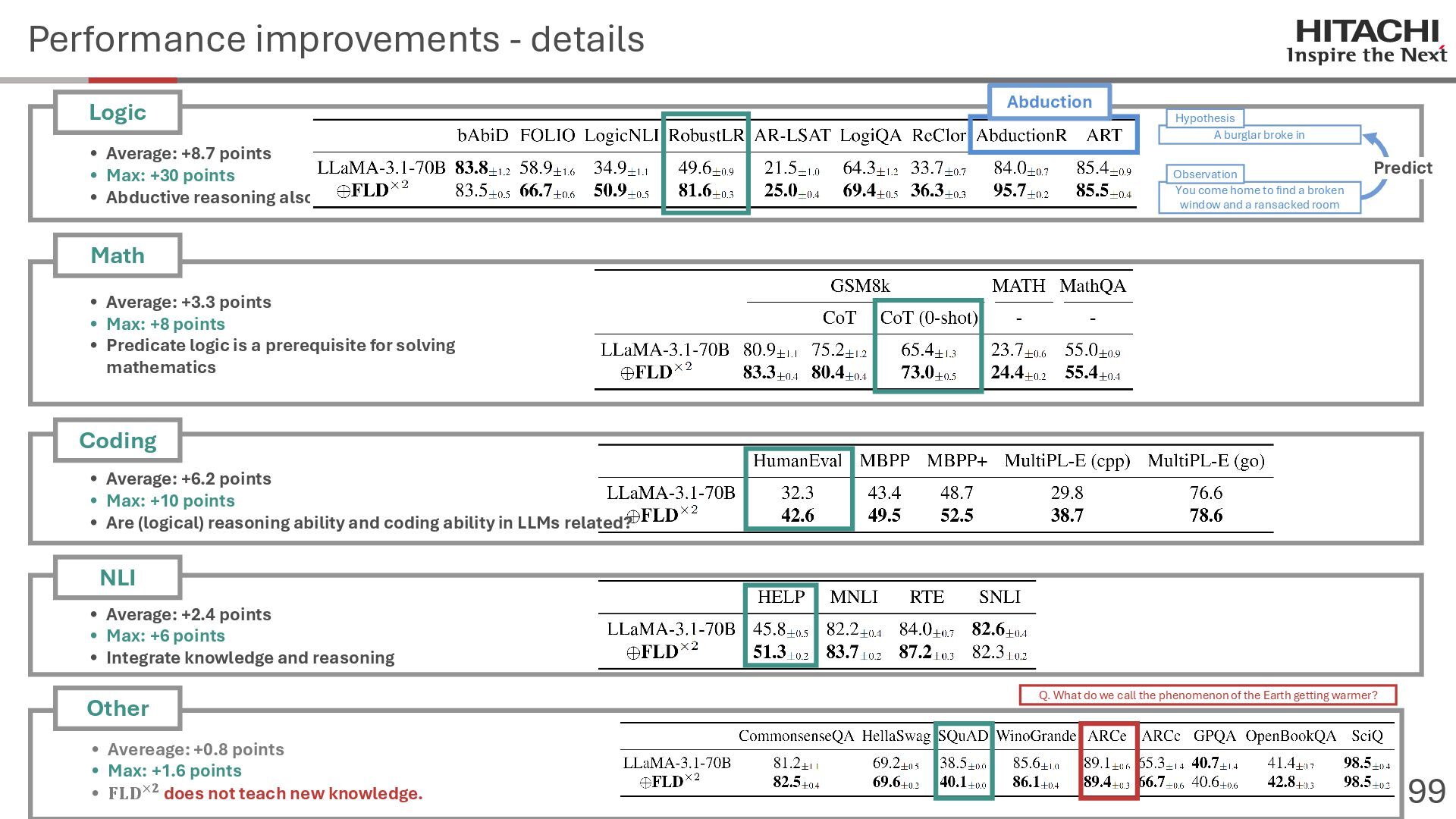Click the RobustLR highlighted column header

pos(706,136)
